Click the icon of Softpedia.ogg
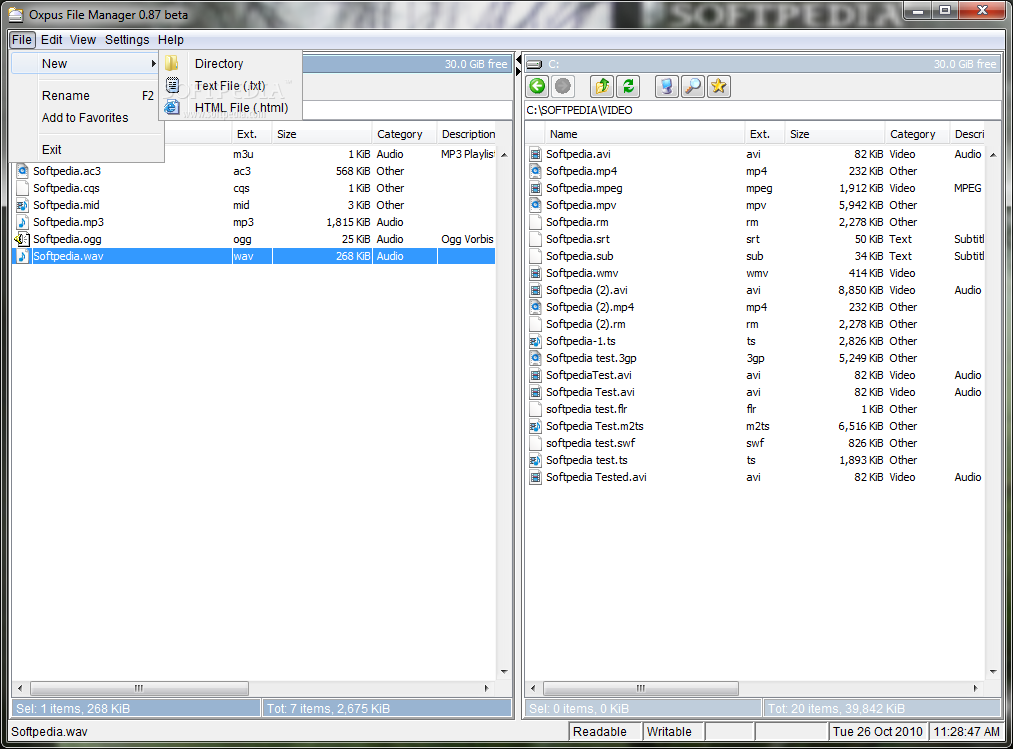The width and height of the screenshot is (1013, 749). coord(23,239)
